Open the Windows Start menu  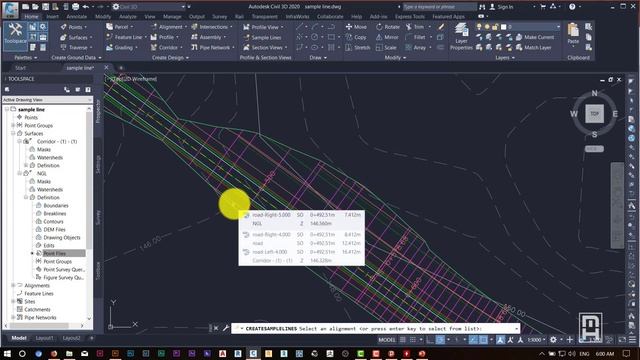click(7, 353)
